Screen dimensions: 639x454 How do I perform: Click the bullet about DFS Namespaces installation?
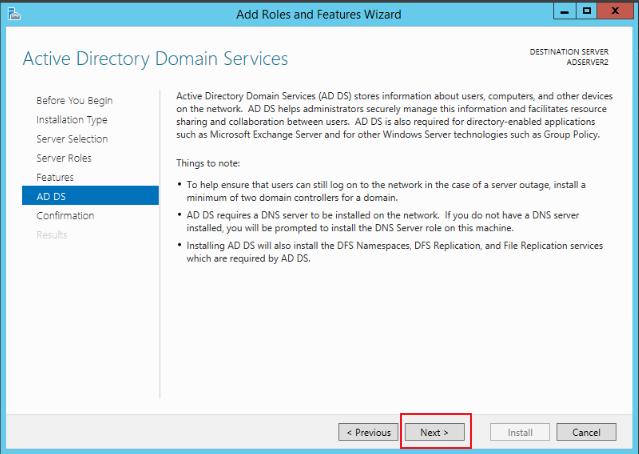394,252
